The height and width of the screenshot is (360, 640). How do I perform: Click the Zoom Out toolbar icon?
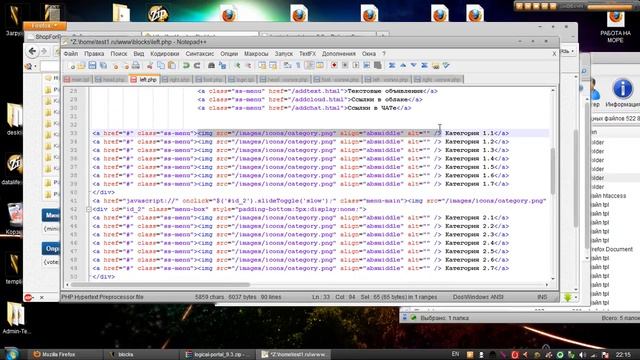[x=248, y=66]
